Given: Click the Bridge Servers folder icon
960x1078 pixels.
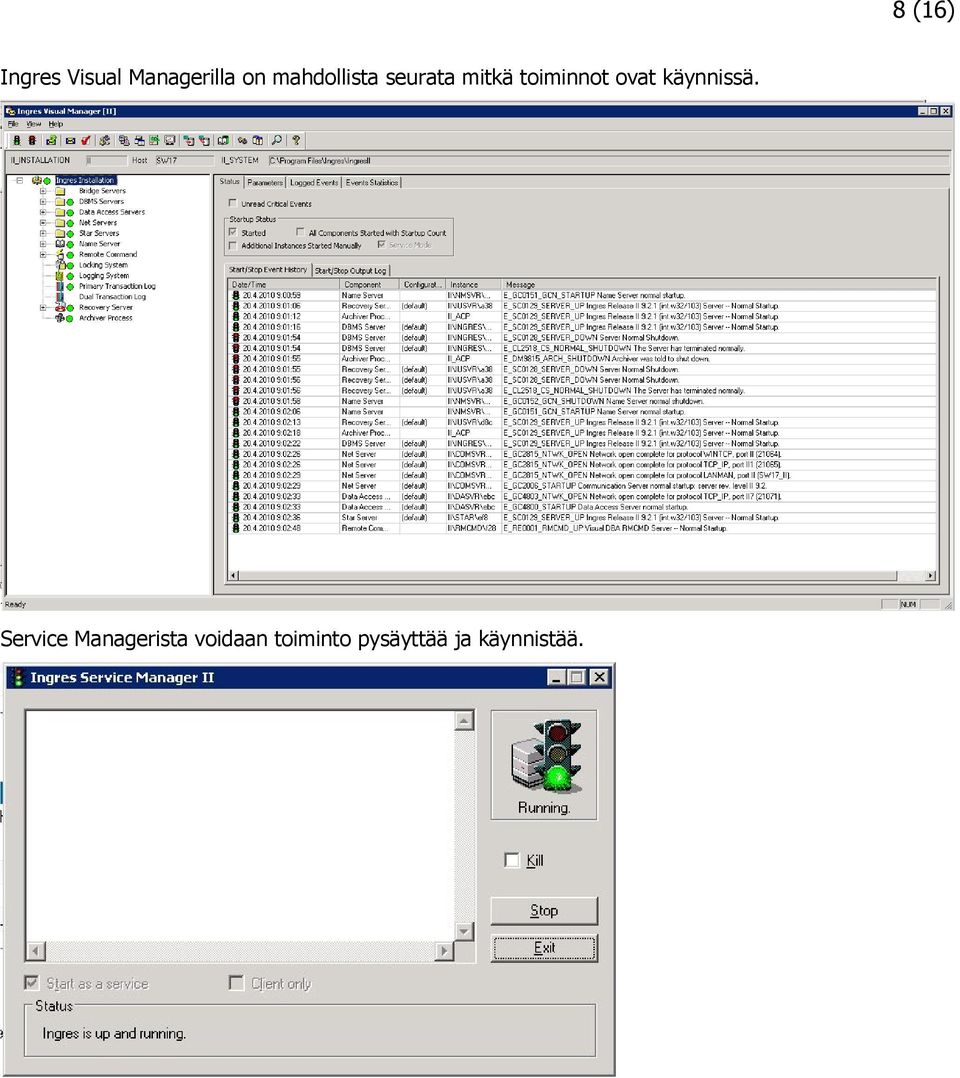Looking at the screenshot, I should pyautogui.click(x=60, y=191).
